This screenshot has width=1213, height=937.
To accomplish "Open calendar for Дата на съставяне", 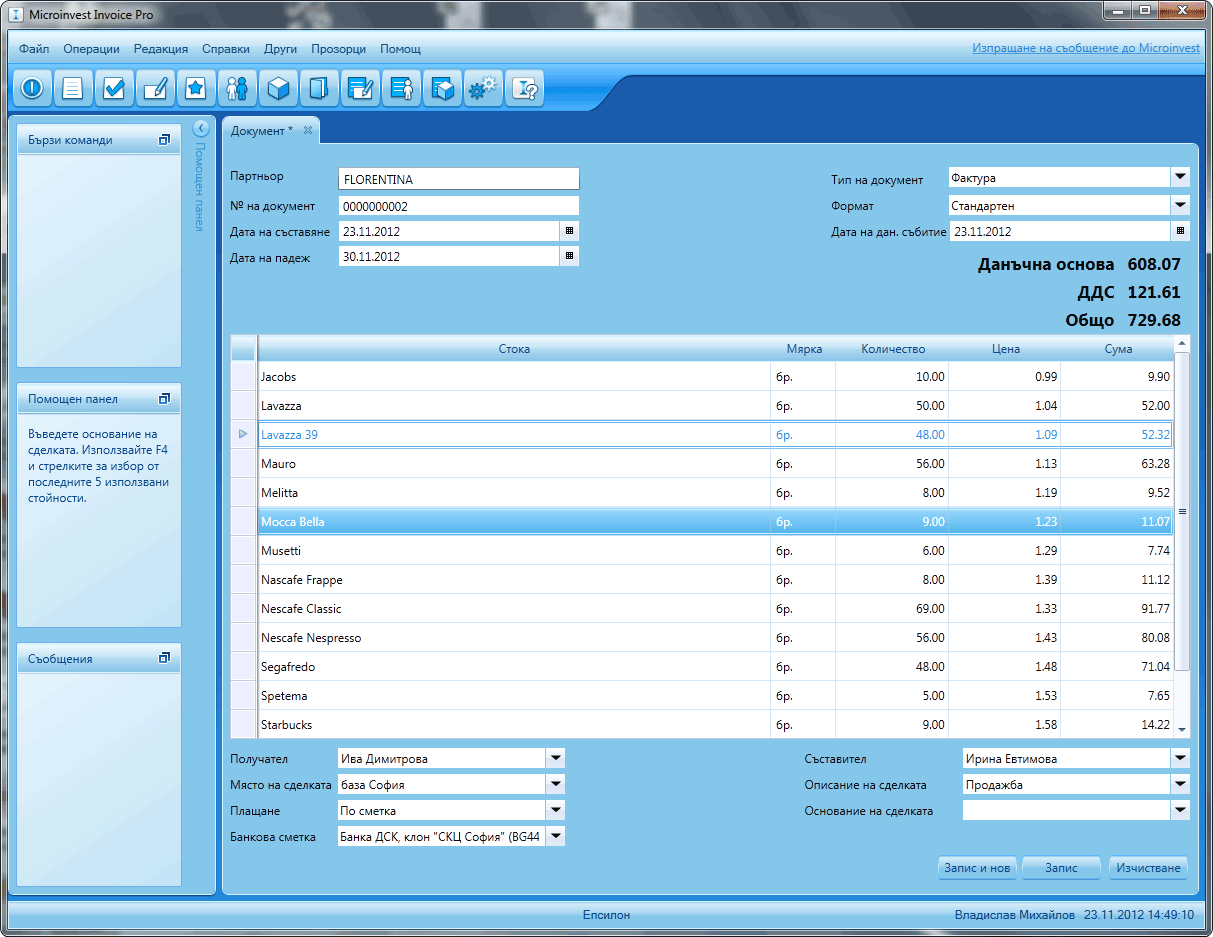I will [x=570, y=230].
